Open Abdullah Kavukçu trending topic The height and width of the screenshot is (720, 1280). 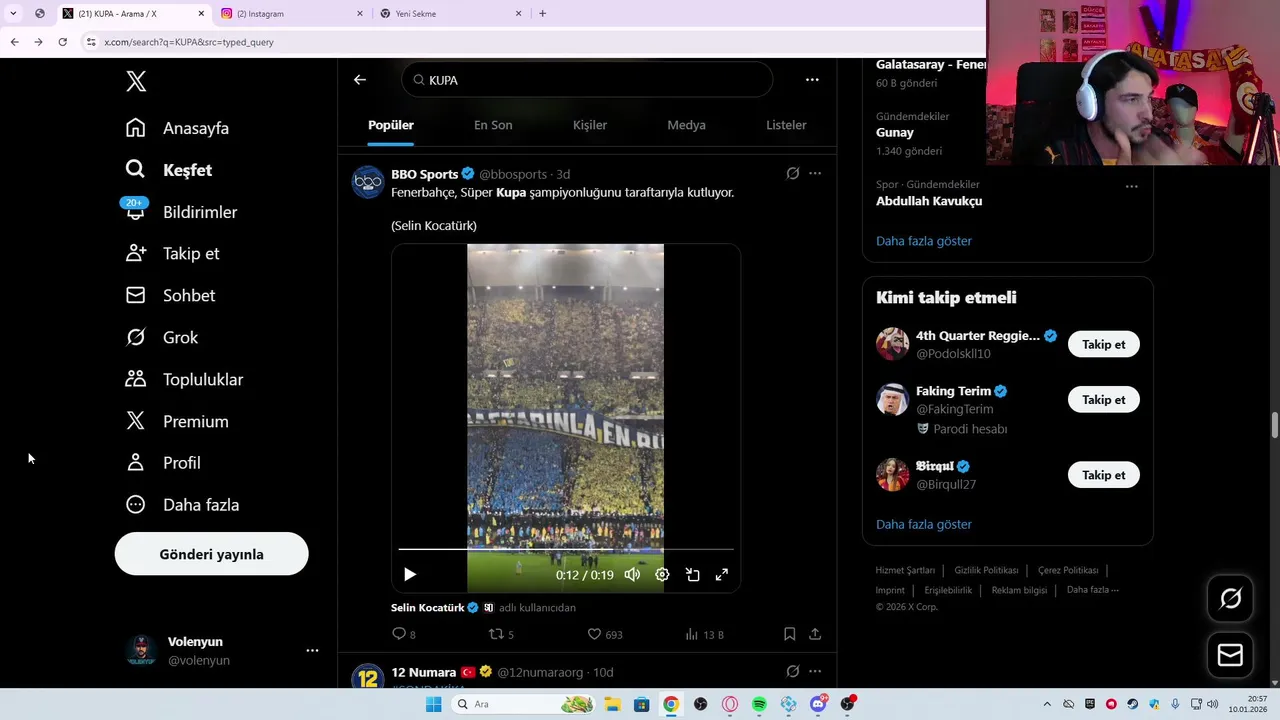coord(929,201)
